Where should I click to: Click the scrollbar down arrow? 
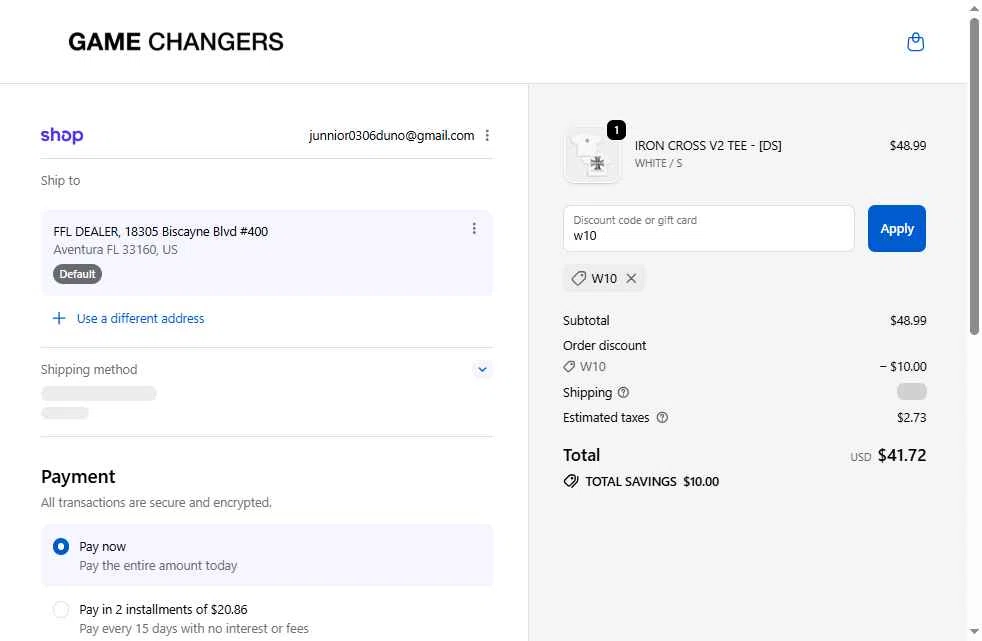(974, 632)
